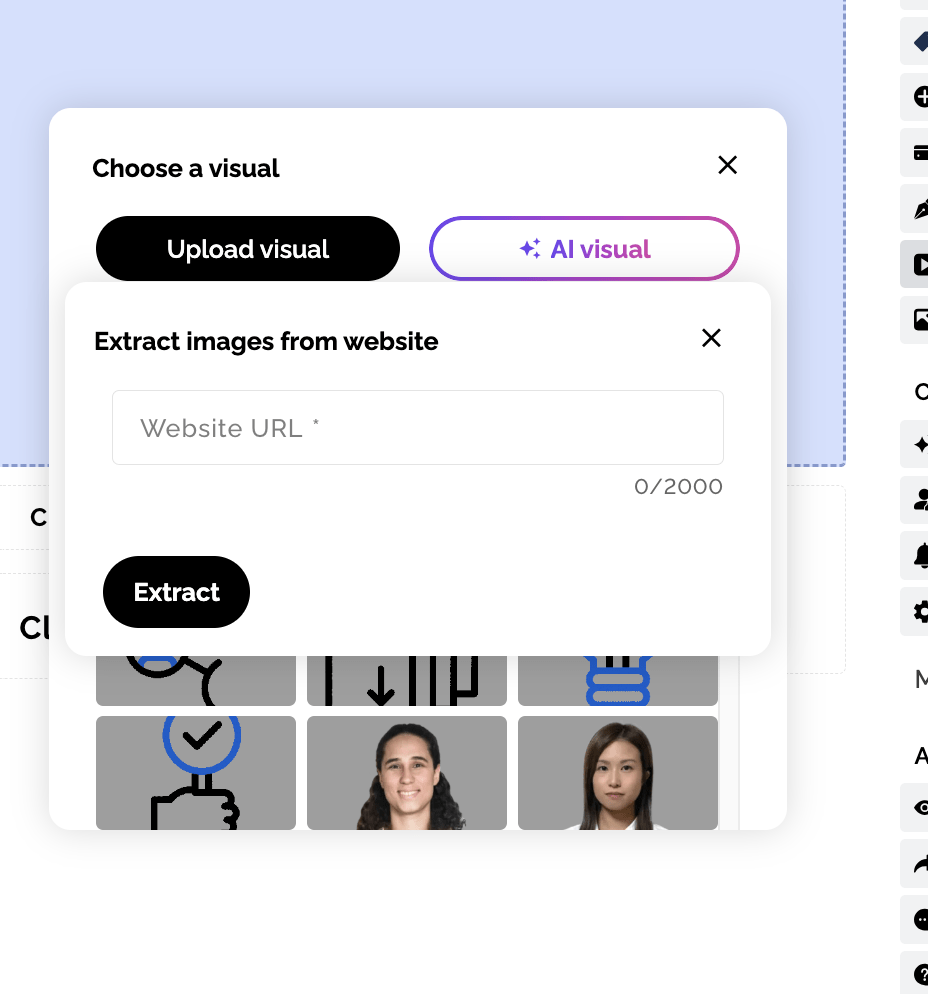Select the curly-haired woman portrait thumbnail
928x994 pixels.
(x=406, y=772)
